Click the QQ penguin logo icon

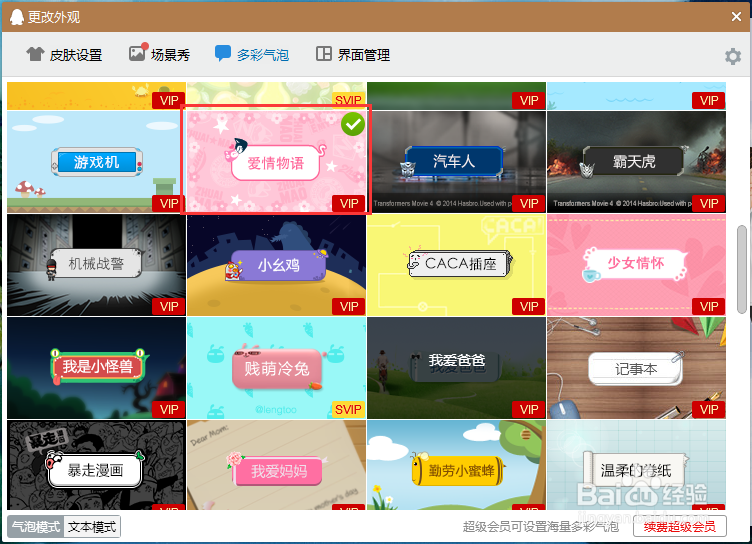pyautogui.click(x=17, y=17)
